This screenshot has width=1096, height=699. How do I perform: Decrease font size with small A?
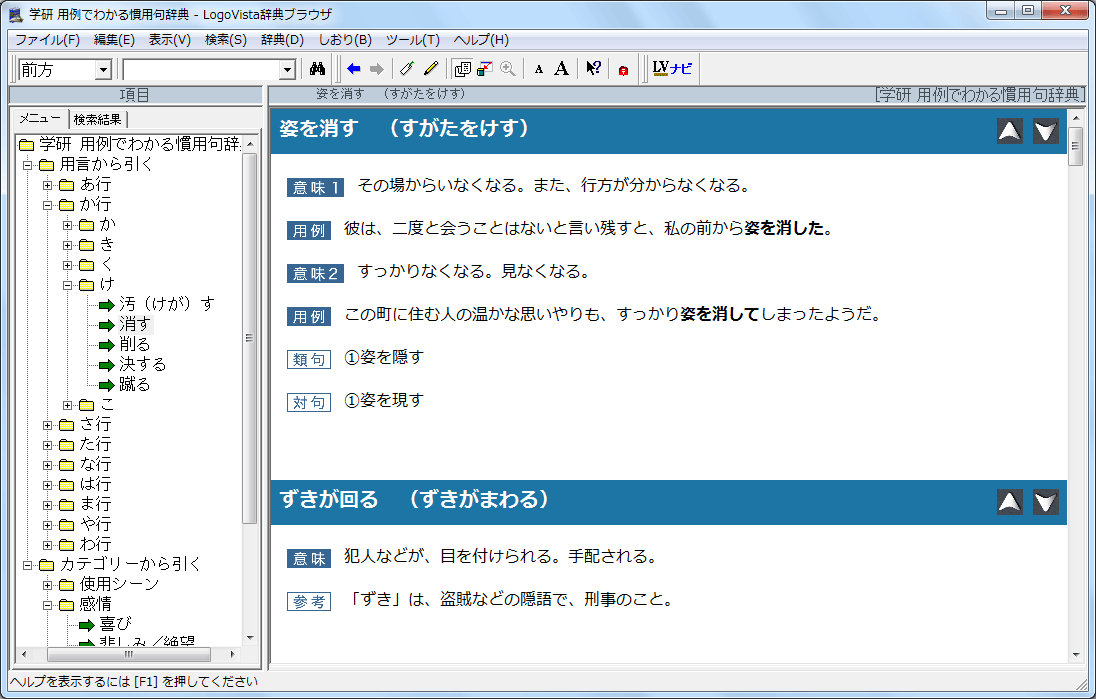point(538,69)
